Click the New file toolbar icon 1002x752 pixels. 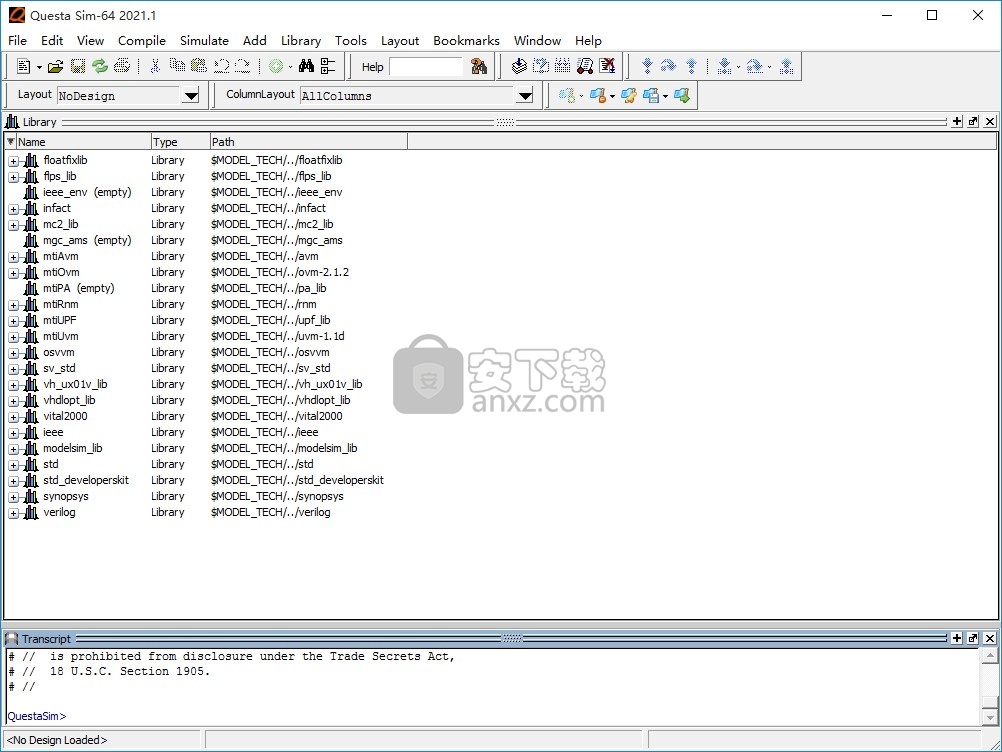click(x=24, y=66)
